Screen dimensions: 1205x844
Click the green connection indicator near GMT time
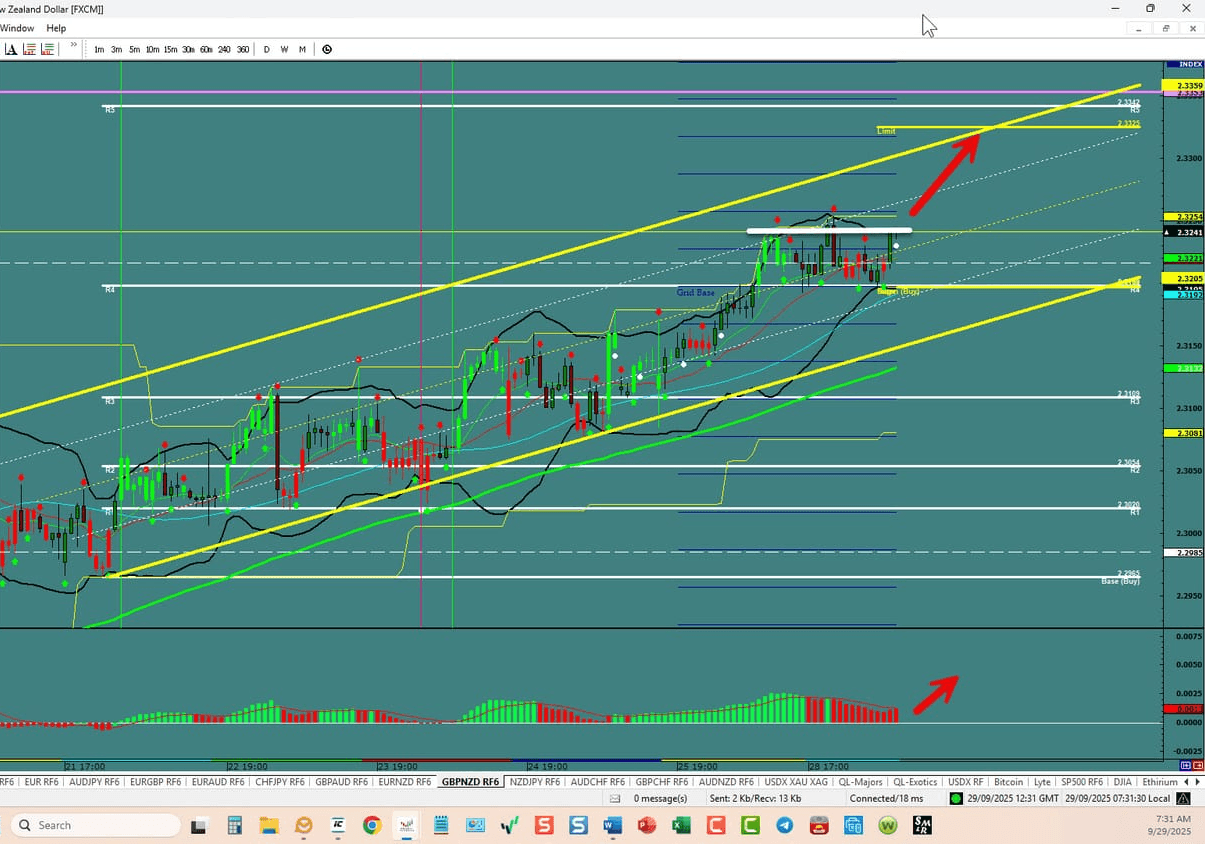coord(956,798)
